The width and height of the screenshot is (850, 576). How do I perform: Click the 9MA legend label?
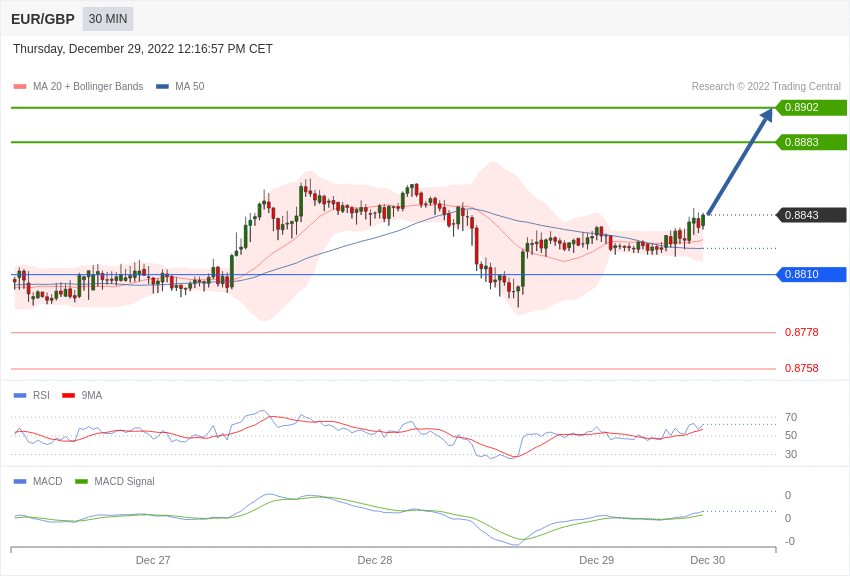92,396
